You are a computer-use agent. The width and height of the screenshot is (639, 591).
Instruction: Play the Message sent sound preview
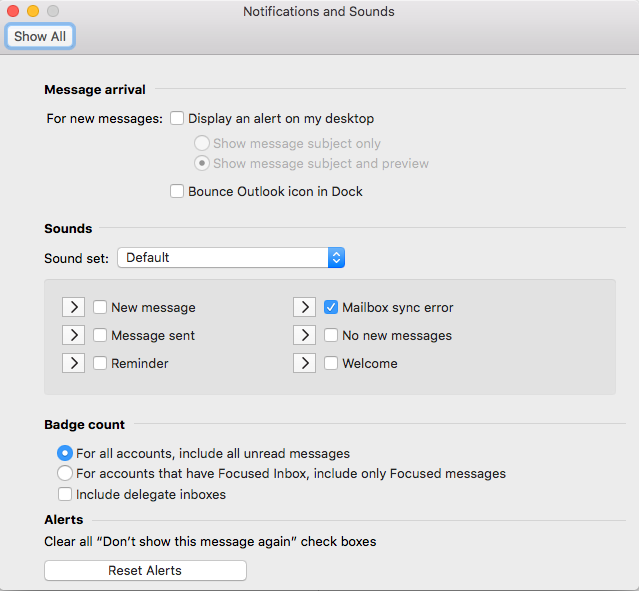point(73,335)
